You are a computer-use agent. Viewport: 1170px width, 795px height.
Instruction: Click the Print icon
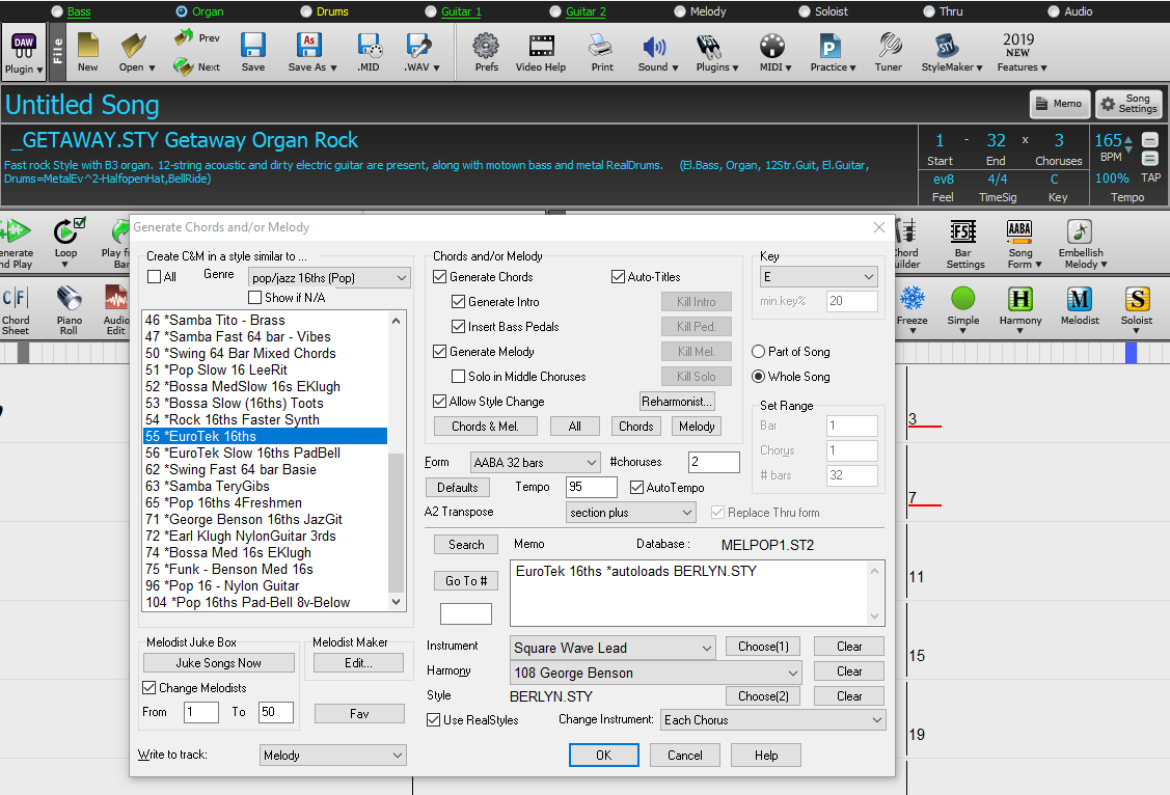(x=601, y=52)
